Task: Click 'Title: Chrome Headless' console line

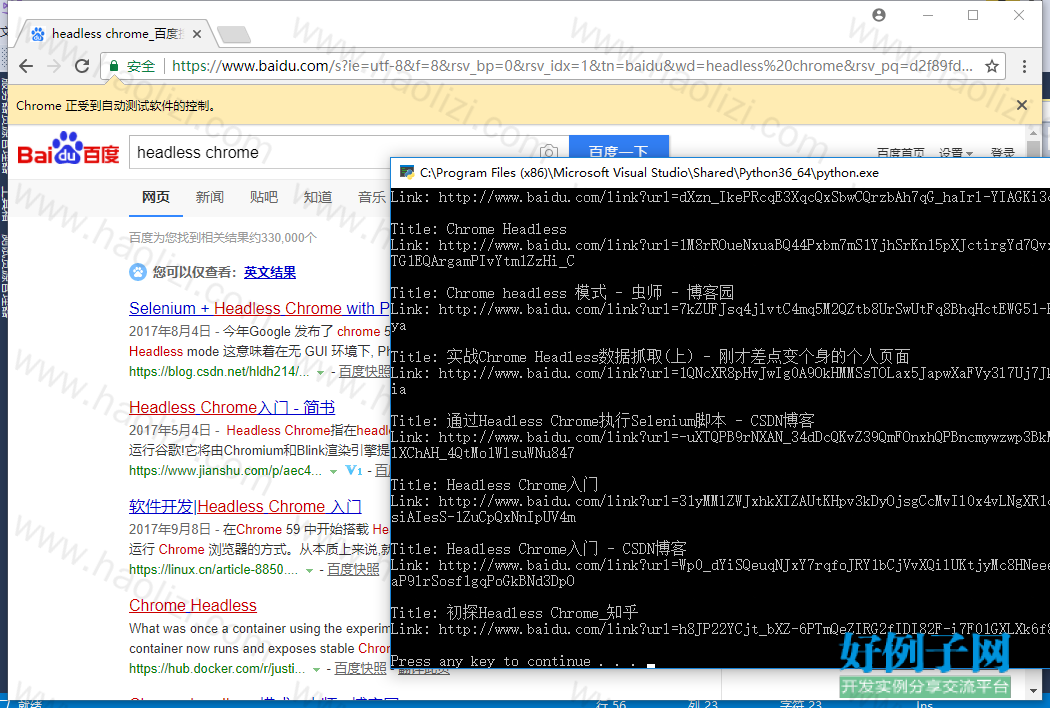Action: coord(478,229)
